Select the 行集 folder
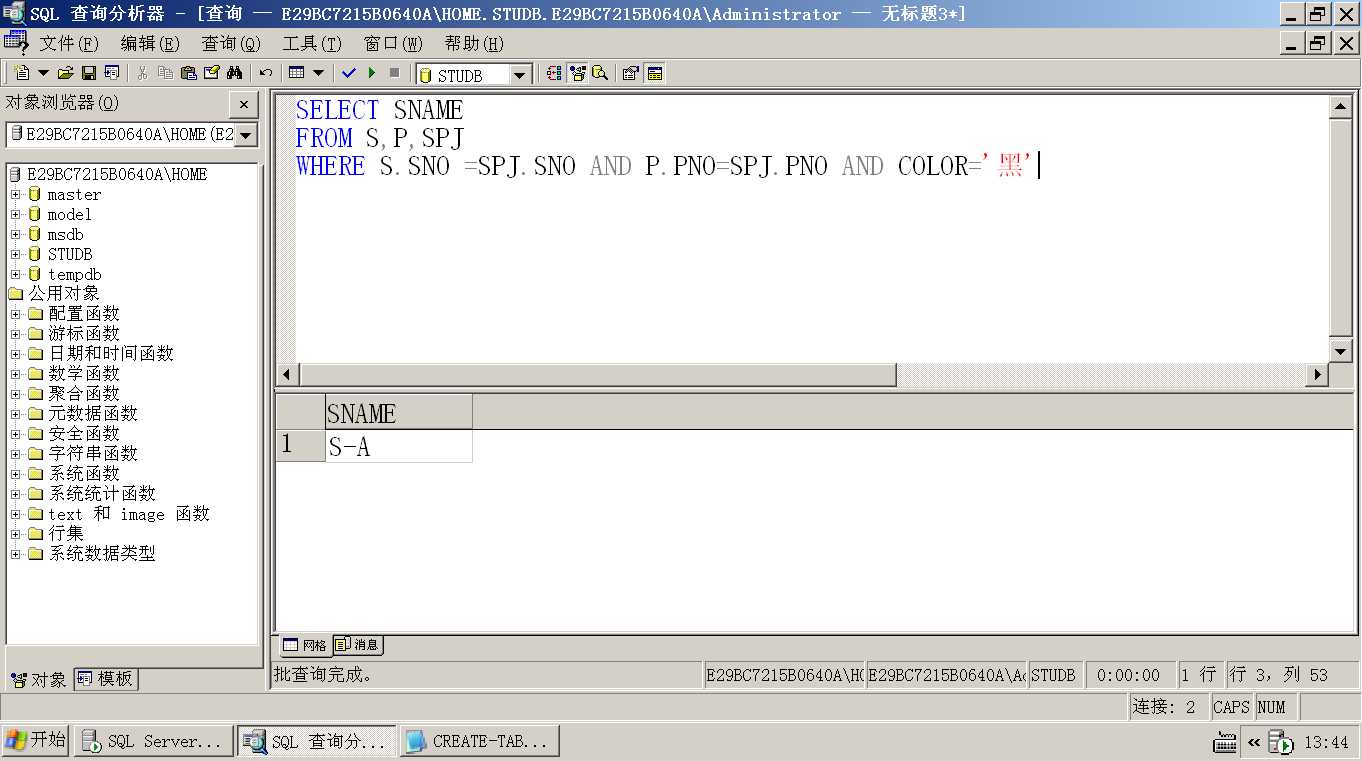Viewport: 1362px width, 761px height. tap(66, 533)
